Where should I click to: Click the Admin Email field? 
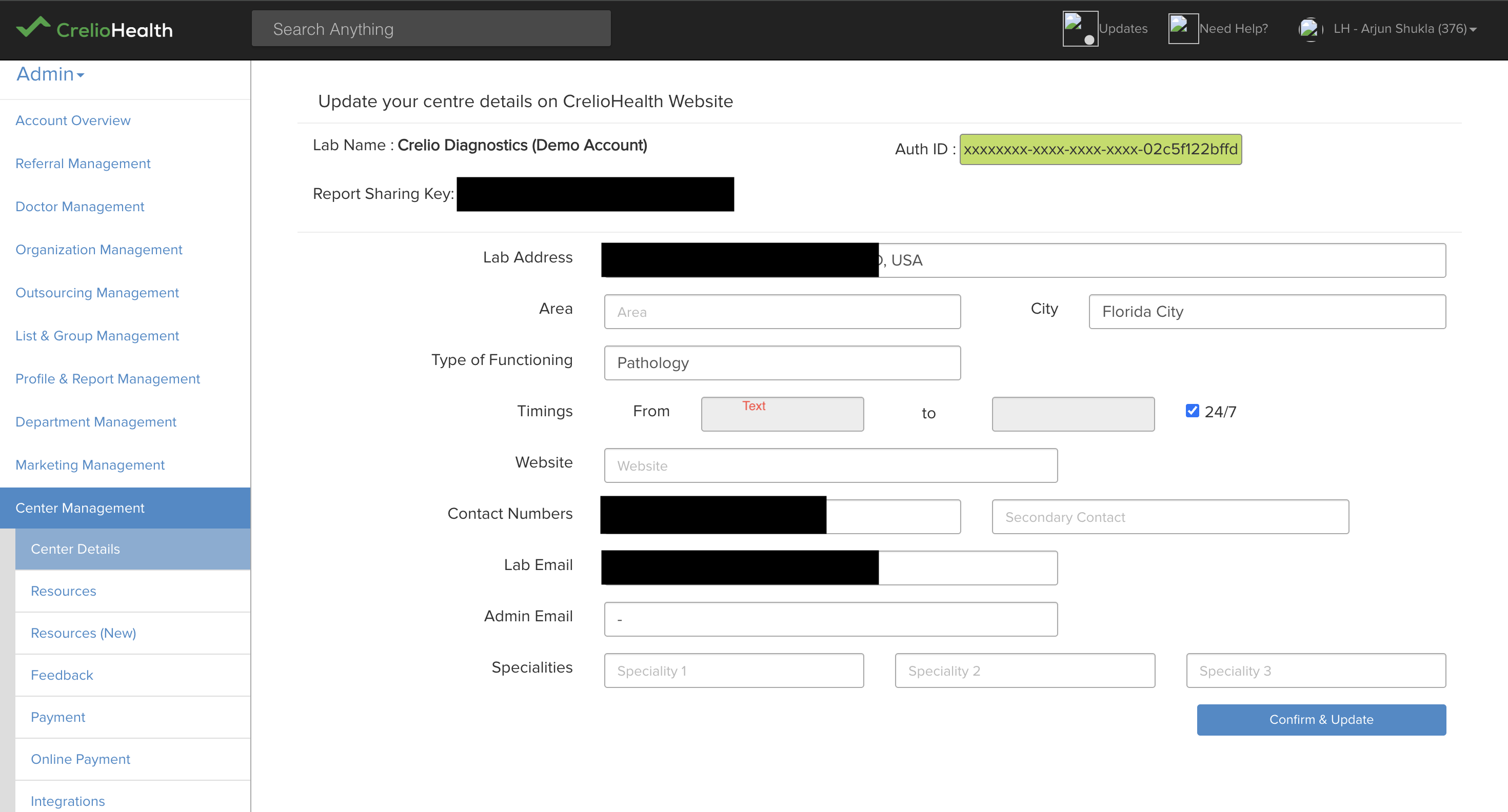(831, 619)
